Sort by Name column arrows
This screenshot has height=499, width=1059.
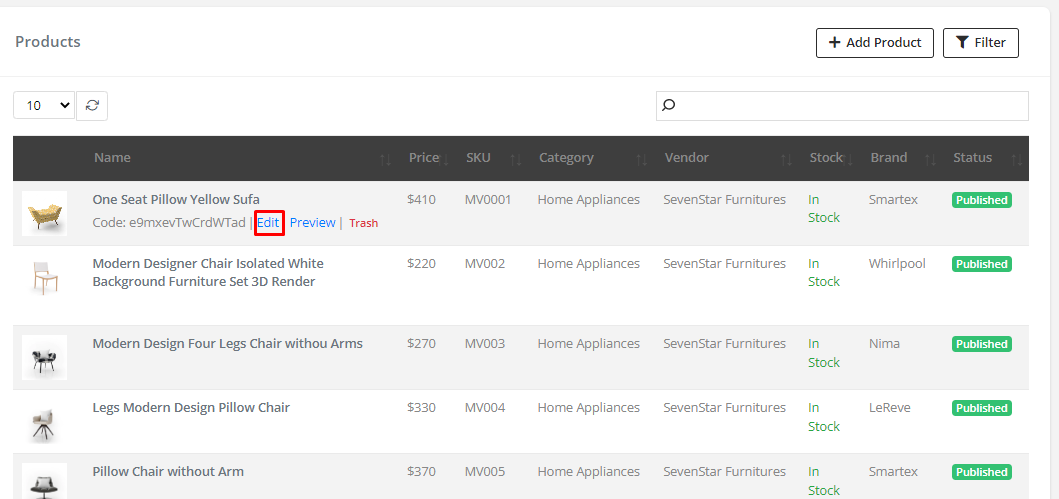pyautogui.click(x=385, y=159)
